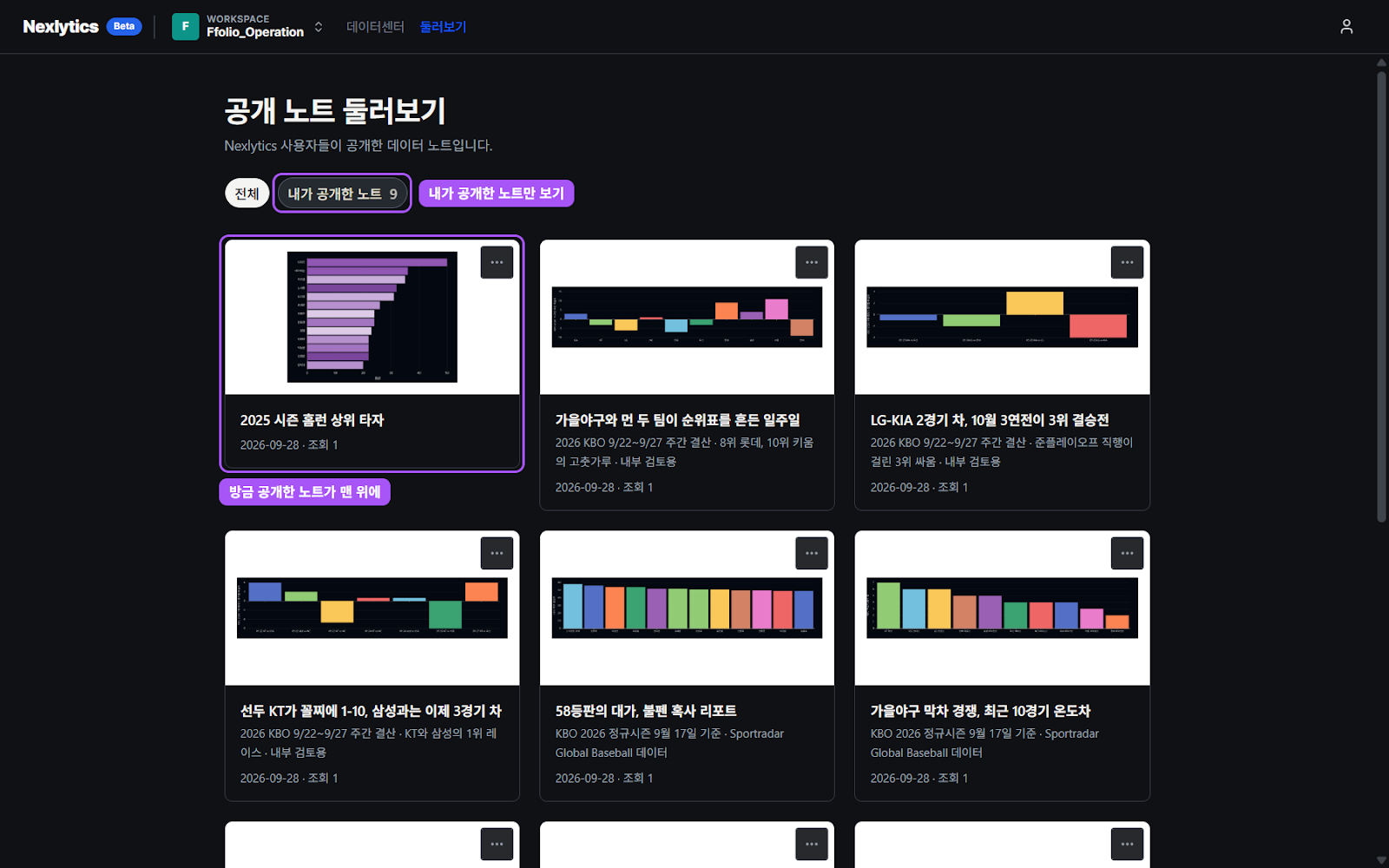Screen dimensions: 1389x868
Task: Open more options on 2025 시즌 홈런 상위 타자 card
Action: [x=497, y=262]
